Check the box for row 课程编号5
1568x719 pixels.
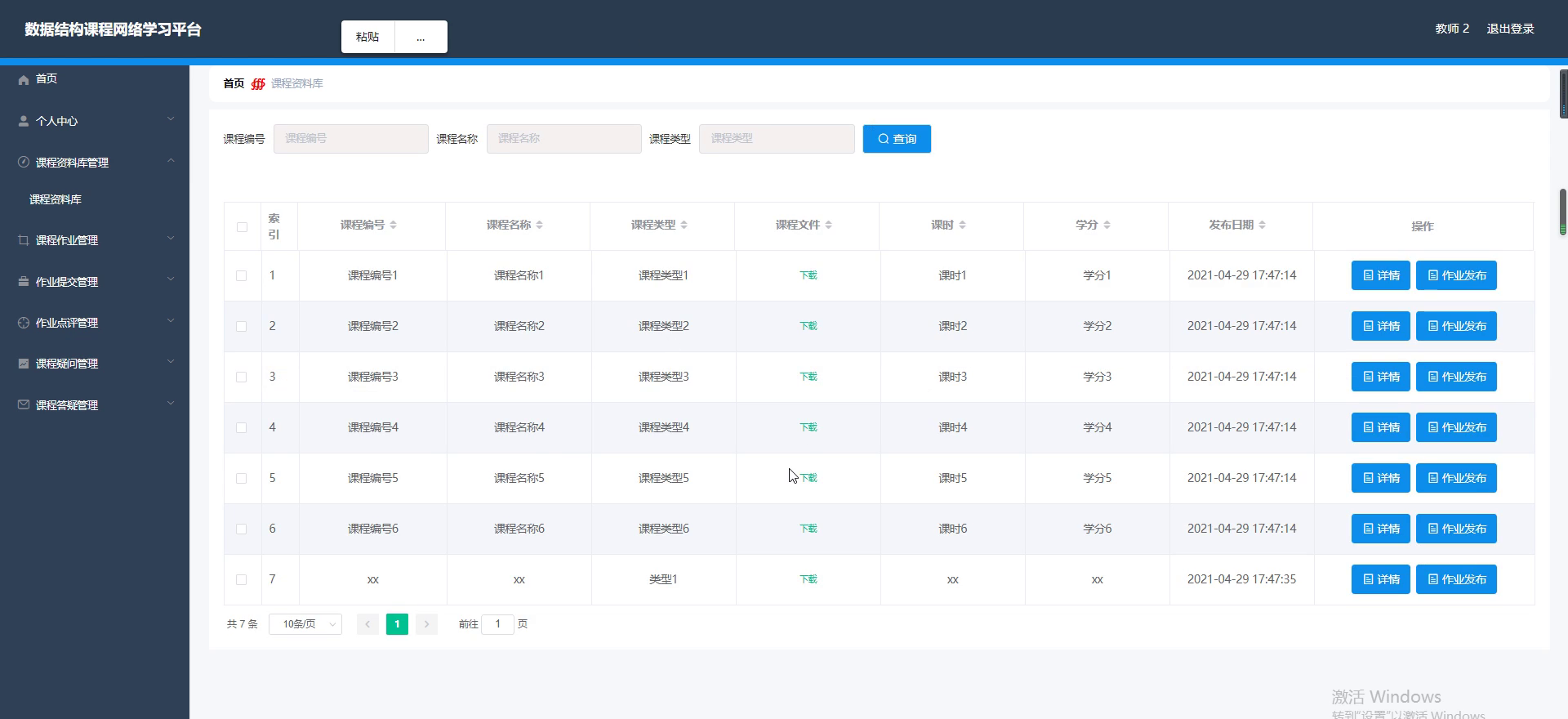241,479
